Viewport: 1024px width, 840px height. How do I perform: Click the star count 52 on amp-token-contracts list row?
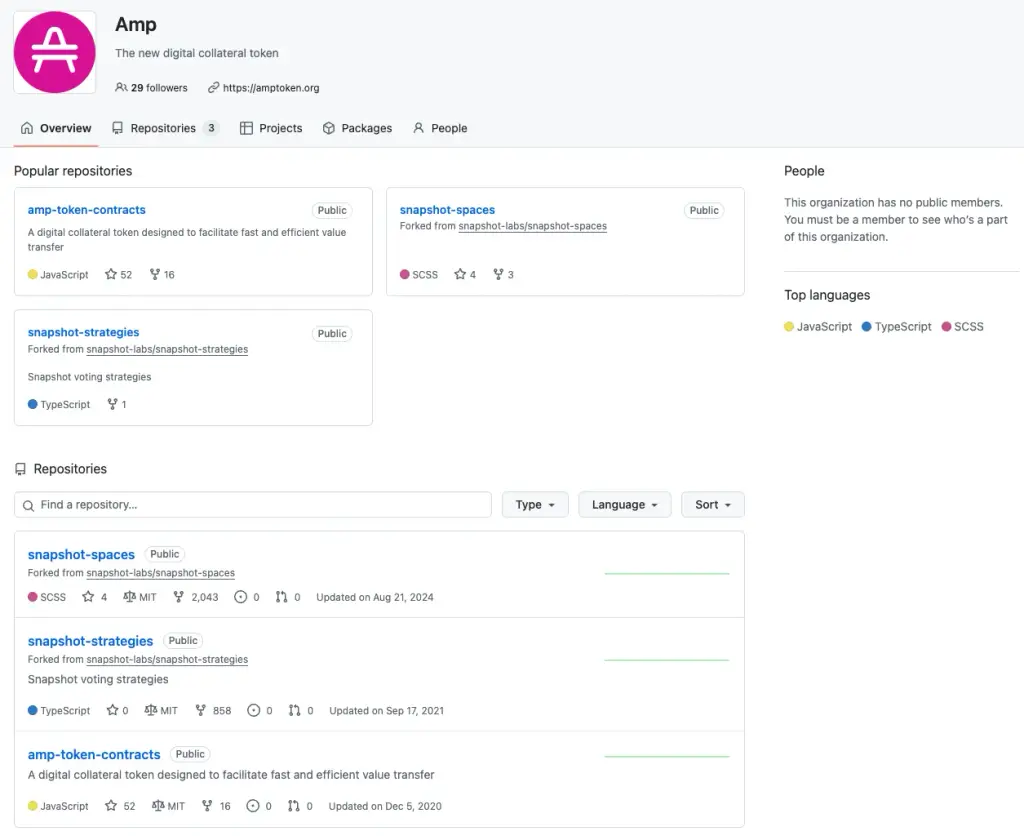click(x=120, y=806)
